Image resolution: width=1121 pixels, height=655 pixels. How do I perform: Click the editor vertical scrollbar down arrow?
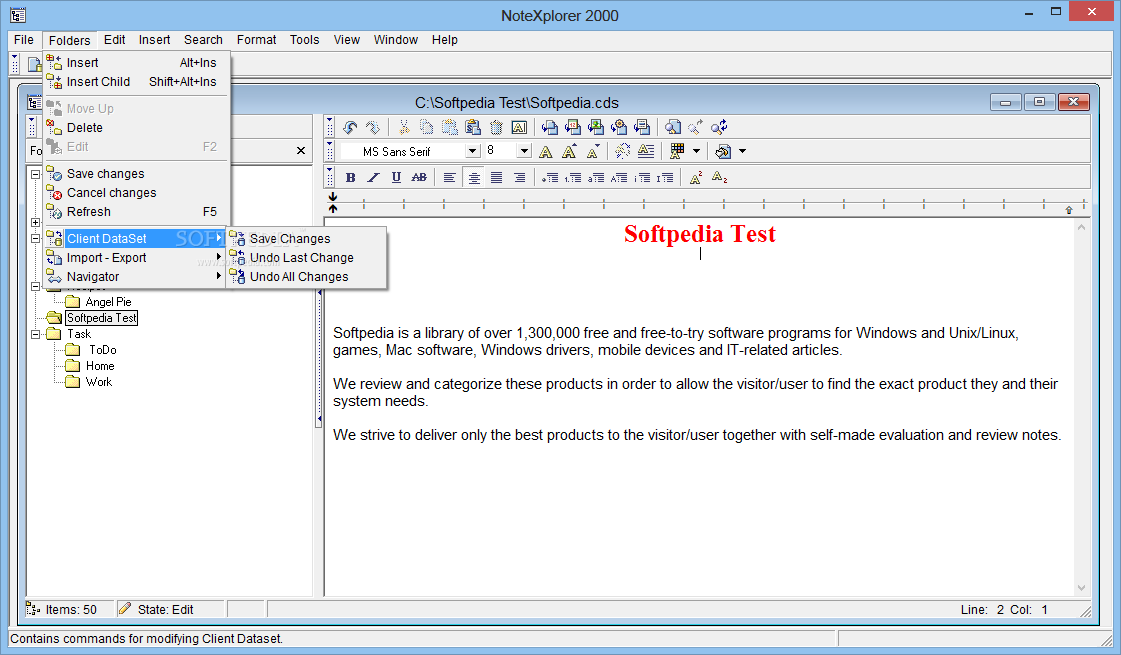pyautogui.click(x=1081, y=588)
